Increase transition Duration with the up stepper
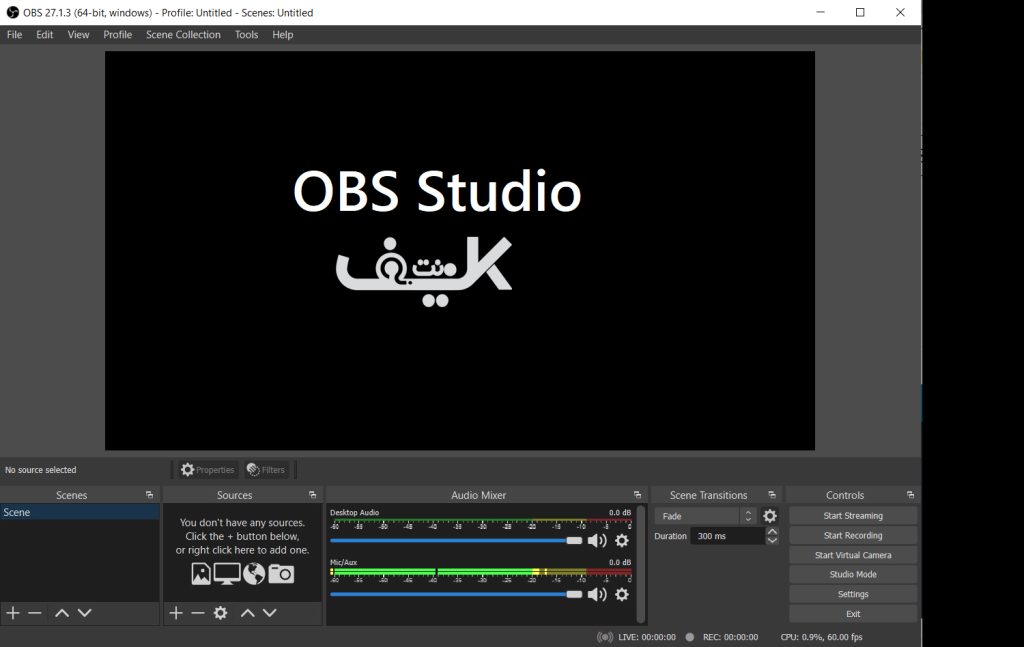 tap(770, 530)
